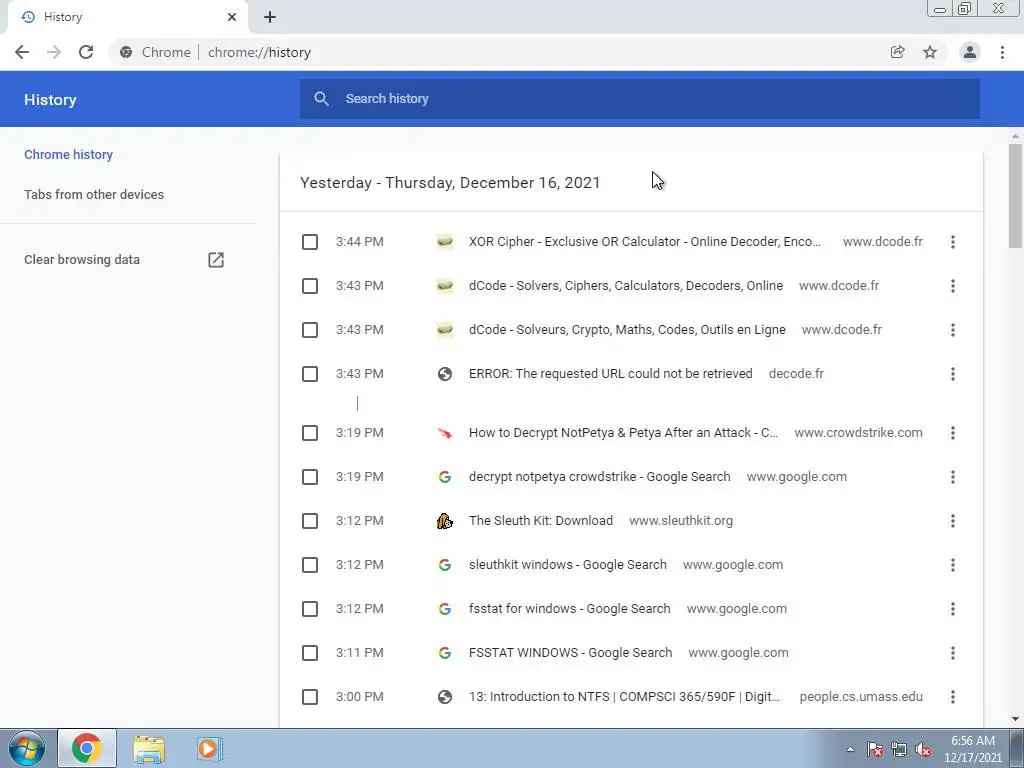Open How to Decrypt NotPetya & Petya link
Screen dimensions: 1024x768
coord(624,432)
